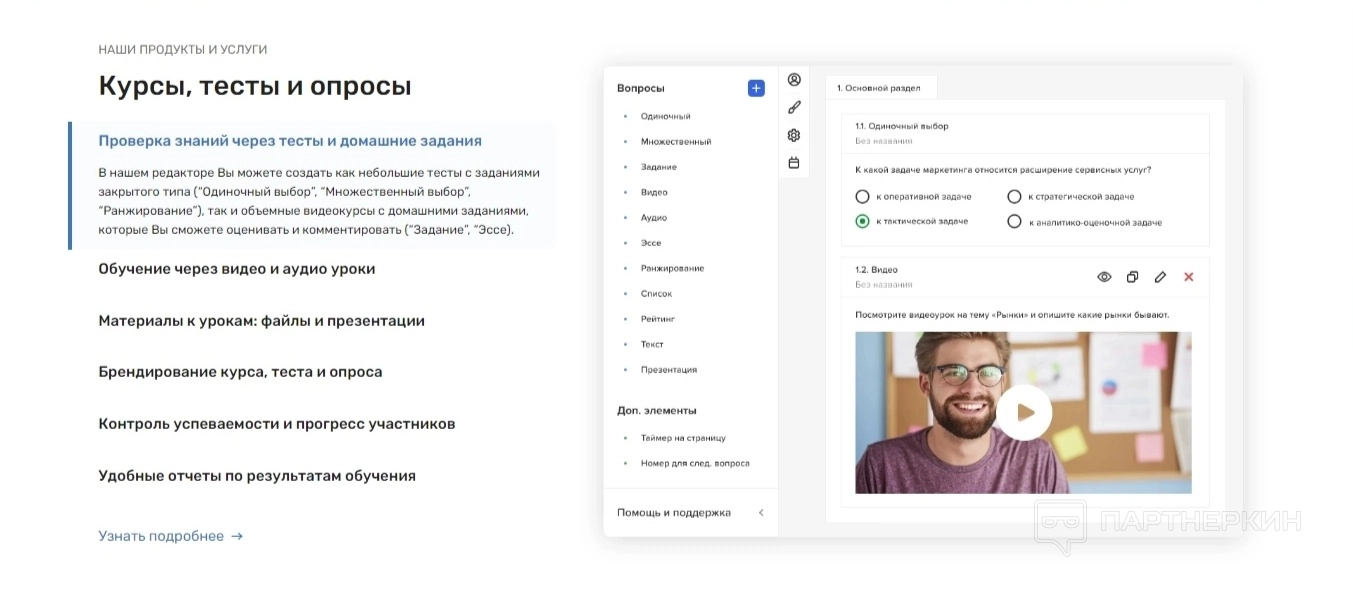
Task: Open "Помощь и поддержка"
Action: tap(674, 513)
